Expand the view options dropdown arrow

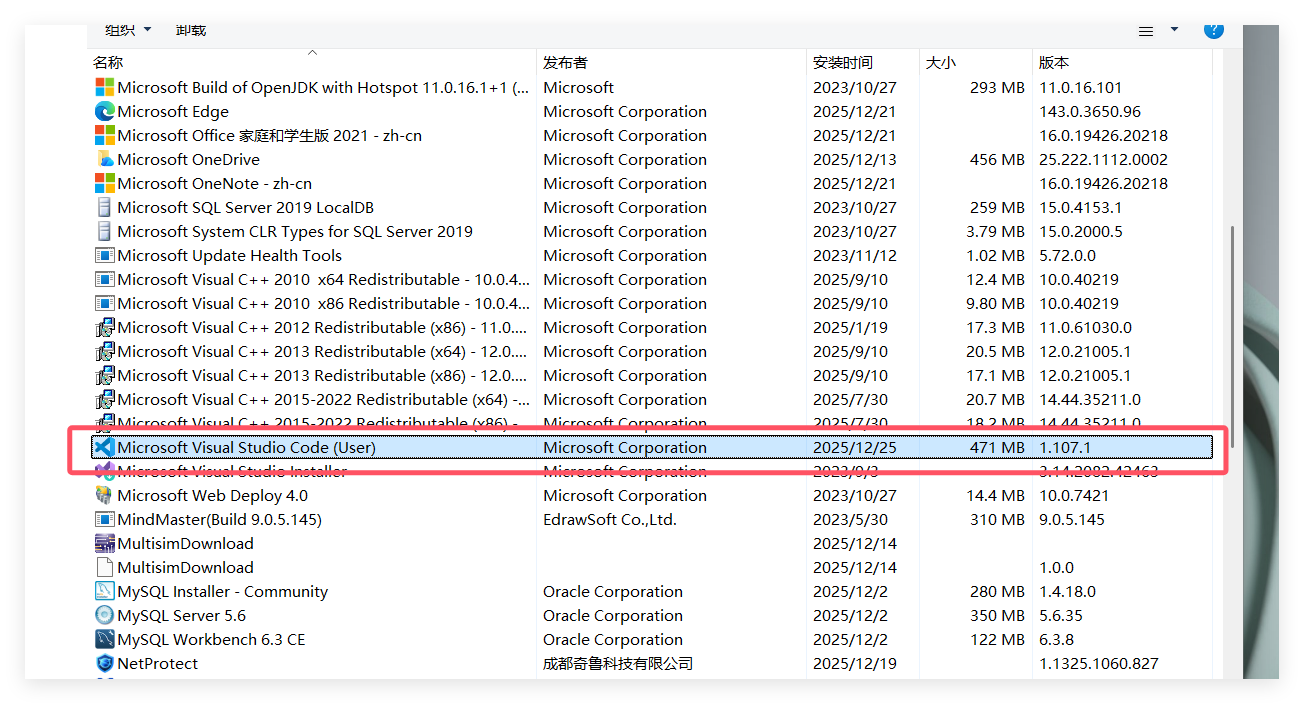pos(1174,30)
